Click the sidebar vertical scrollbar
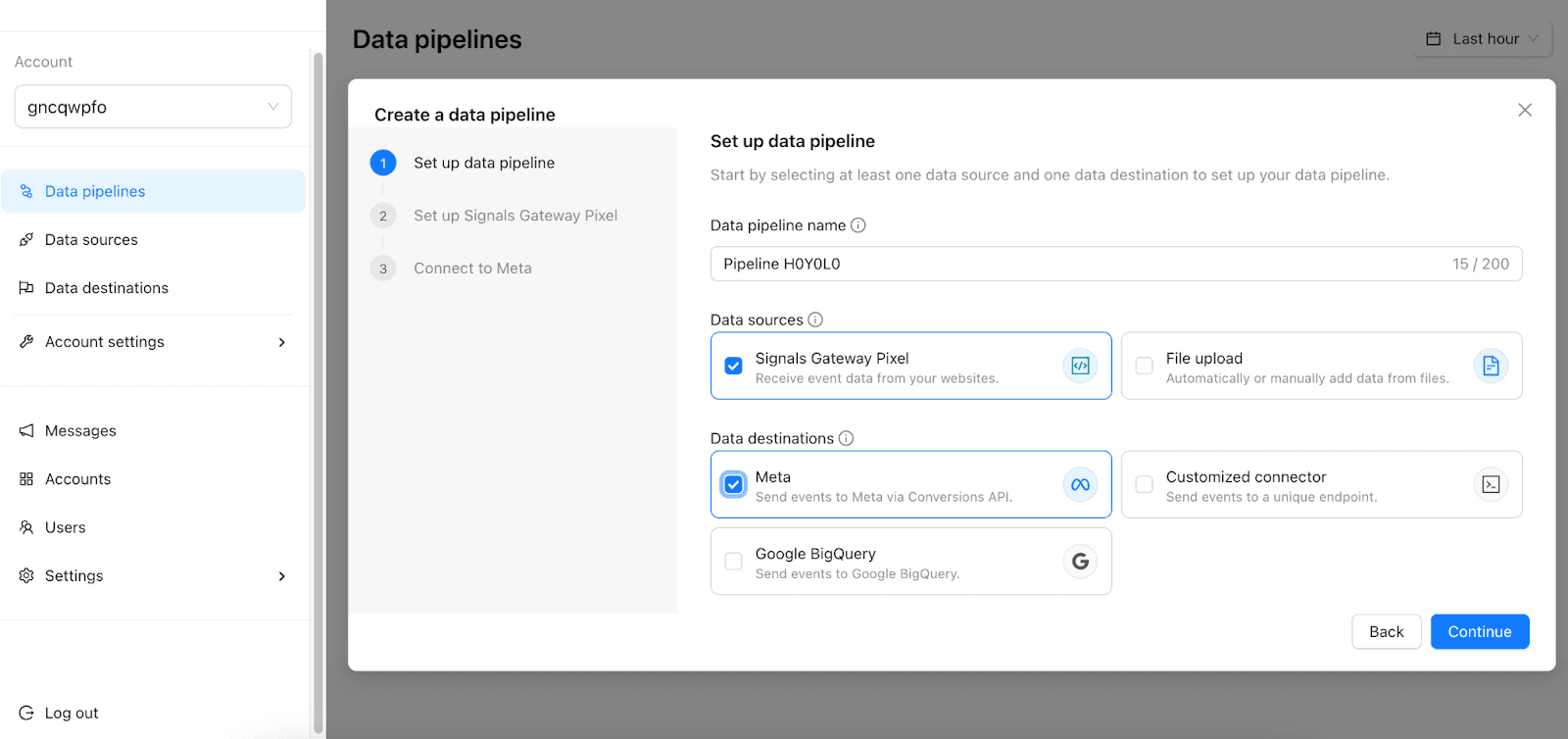Viewport: 1568px width, 739px height. (318, 392)
